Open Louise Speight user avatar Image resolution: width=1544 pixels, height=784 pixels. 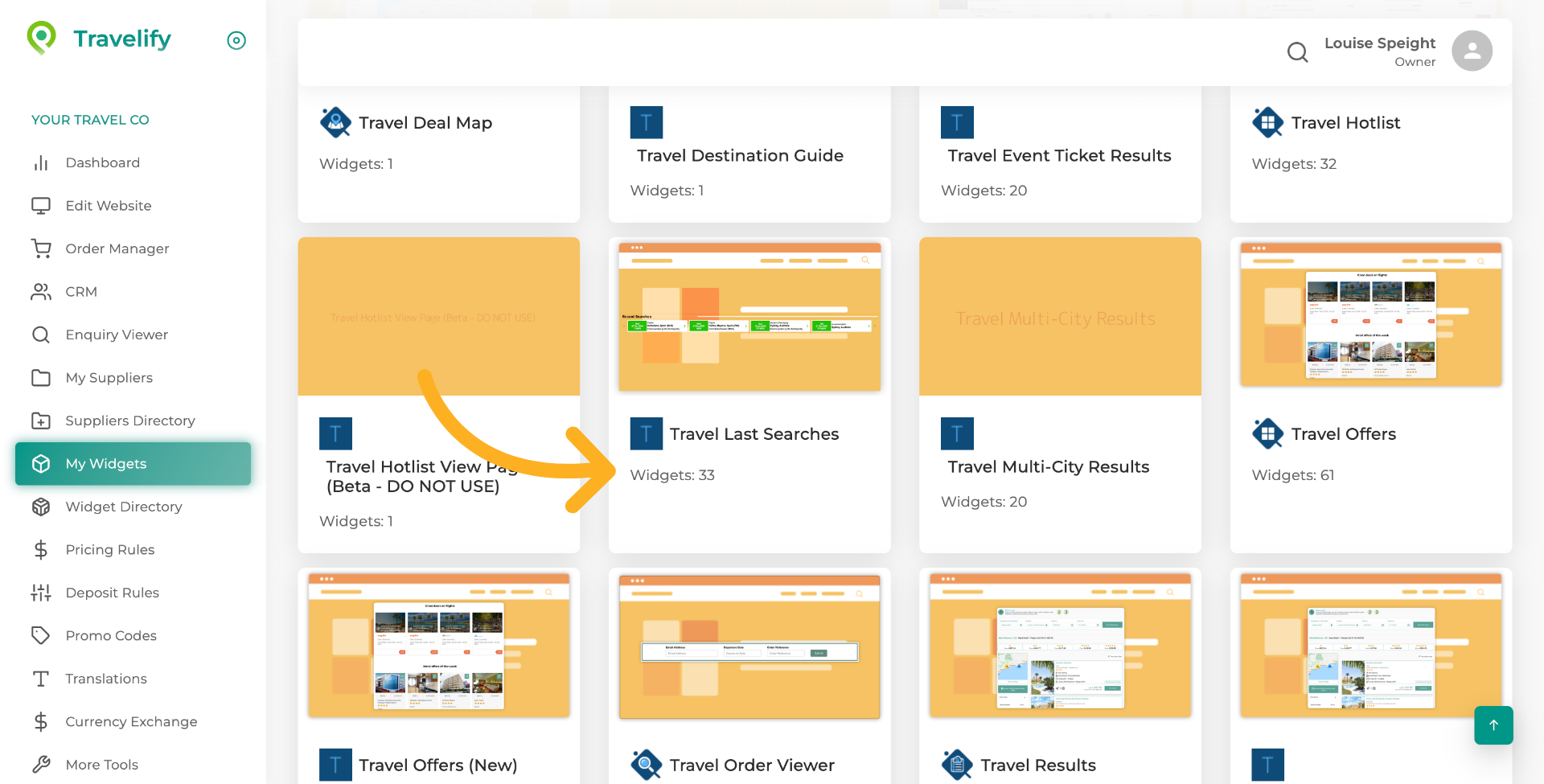pos(1471,51)
